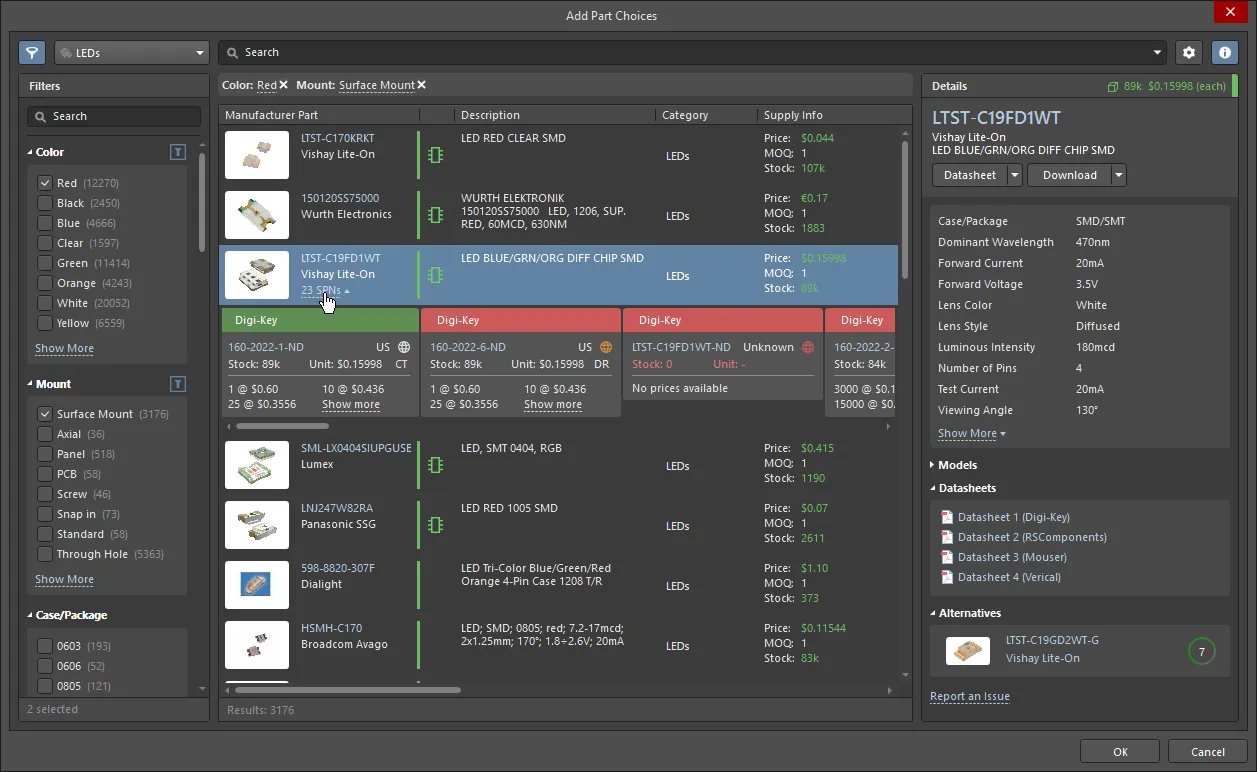The height and width of the screenshot is (772, 1257).
Task: Click the supplier cards horizontal scrollbar
Action: 283,426
